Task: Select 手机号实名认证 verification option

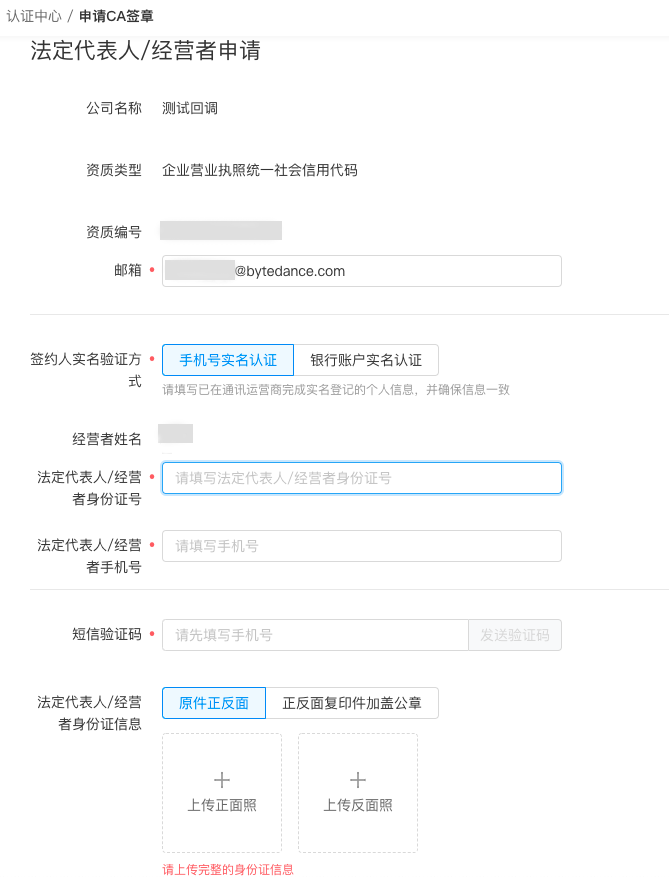Action: click(228, 360)
